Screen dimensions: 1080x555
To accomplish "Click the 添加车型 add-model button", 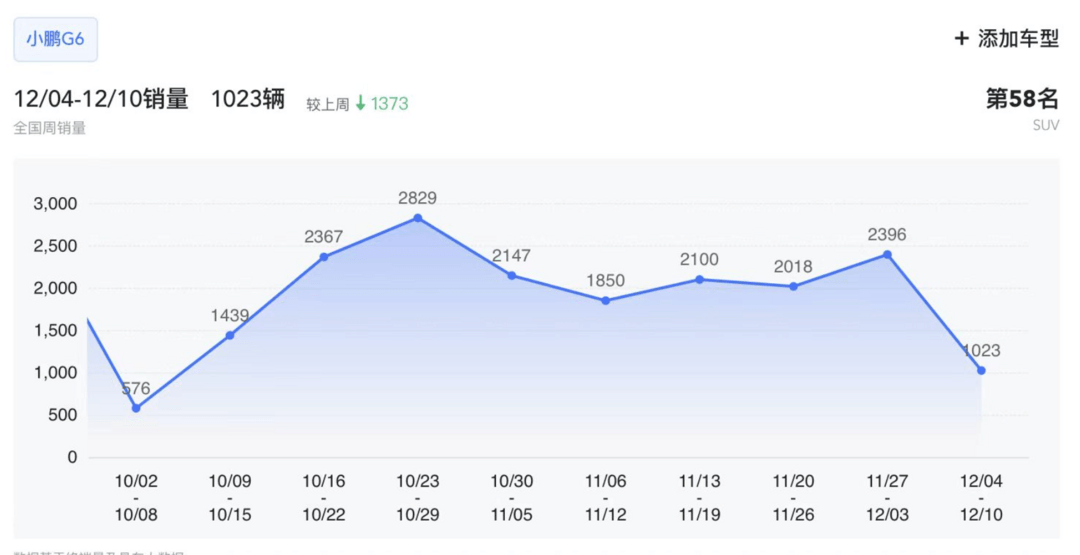I will pyautogui.click(x=1006, y=39).
